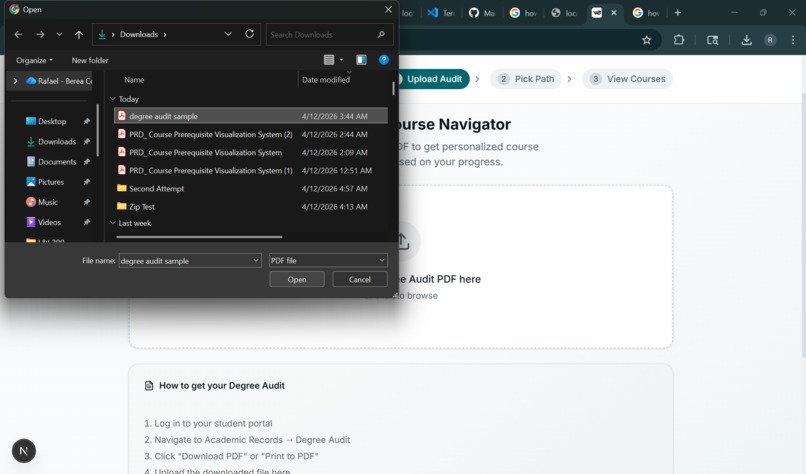Toggle the preview pane
Image resolution: width=806 pixels, height=474 pixels.
[x=361, y=60]
